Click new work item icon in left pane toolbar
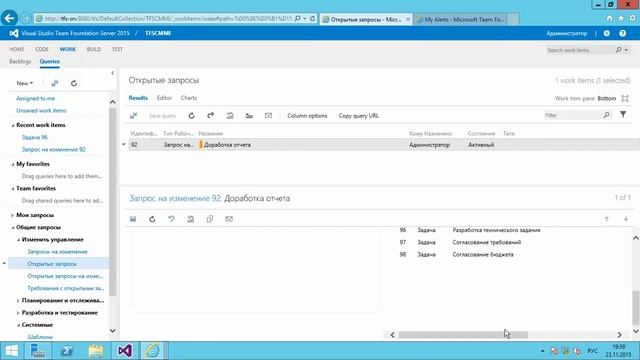640x360 pixels. pyautogui.click(x=54, y=83)
